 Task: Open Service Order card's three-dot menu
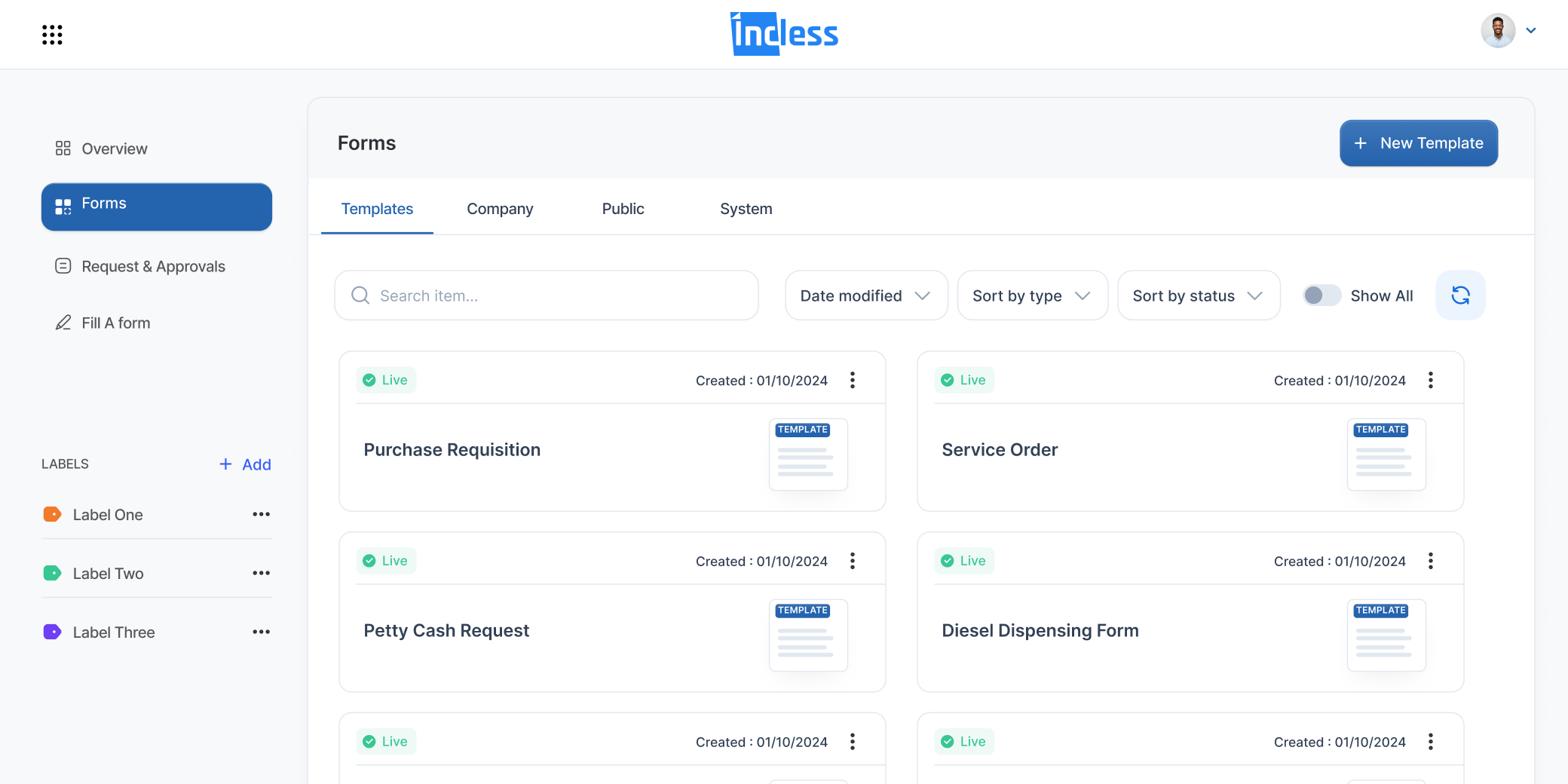[x=1430, y=380]
